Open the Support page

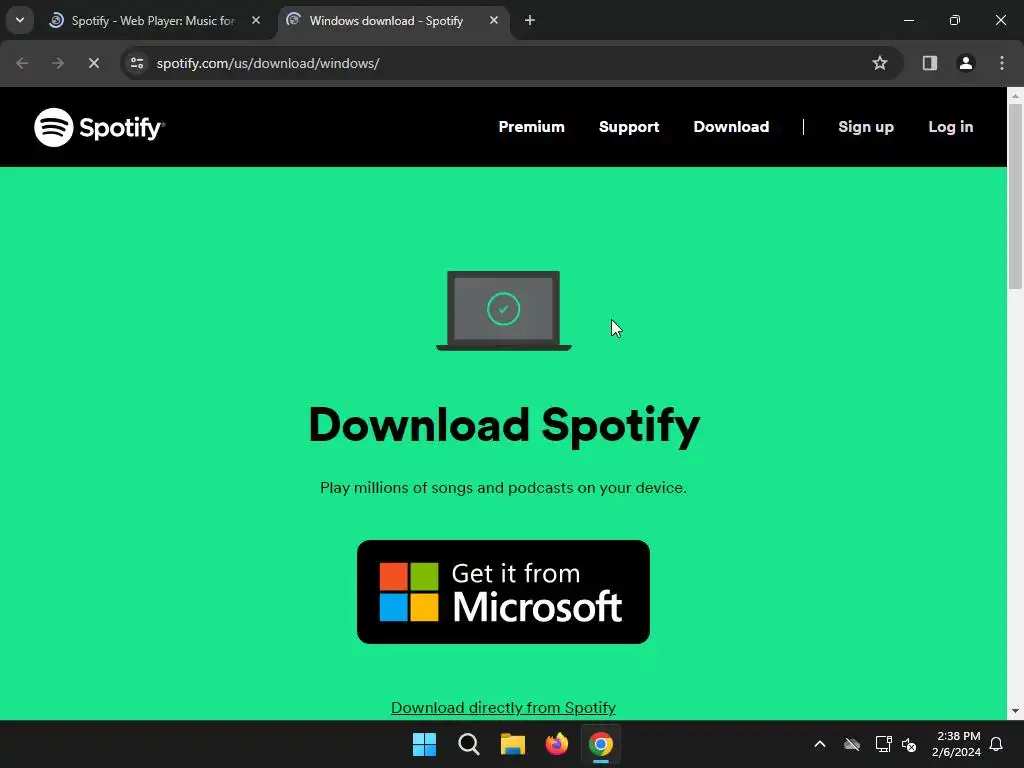tap(629, 127)
